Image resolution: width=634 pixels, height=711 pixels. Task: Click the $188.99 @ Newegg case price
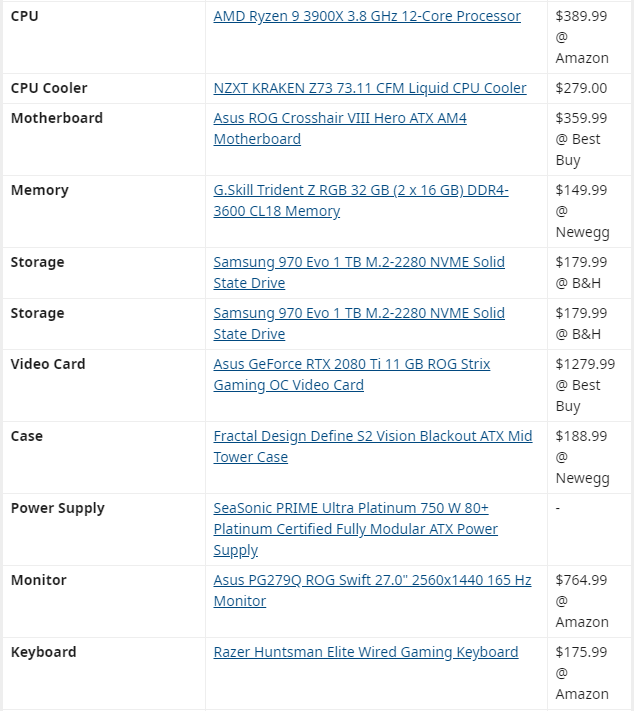pos(582,457)
